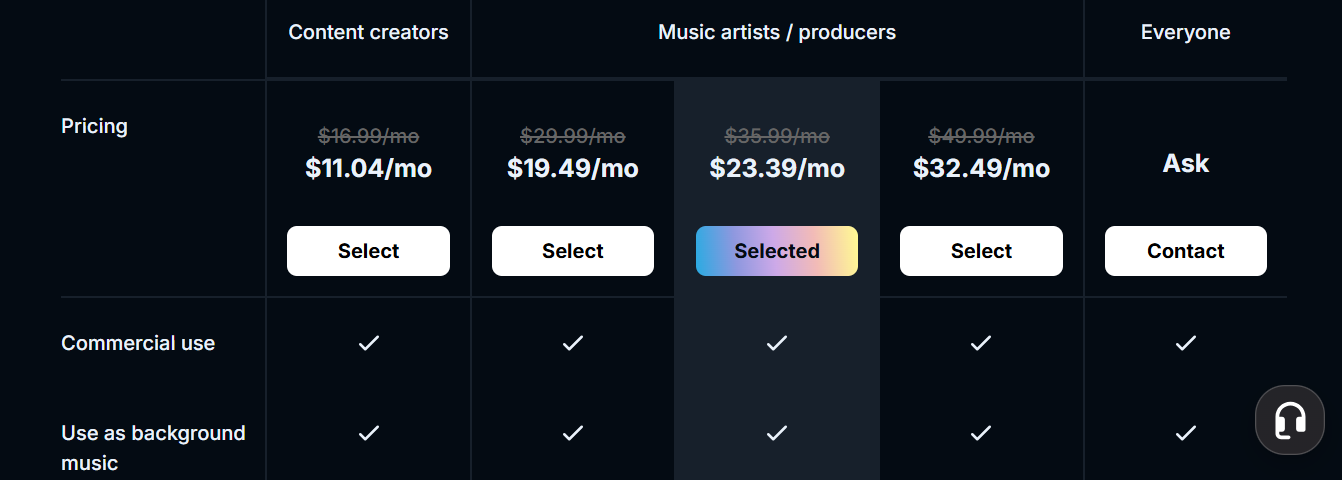Click the $23.39/mo price text
This screenshot has width=1342, height=480.
777,168
